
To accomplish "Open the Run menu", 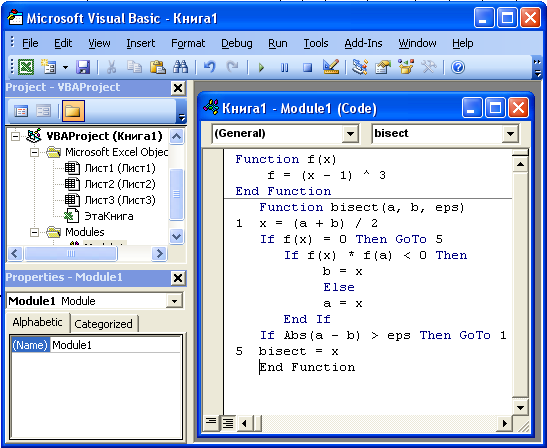I will (278, 43).
